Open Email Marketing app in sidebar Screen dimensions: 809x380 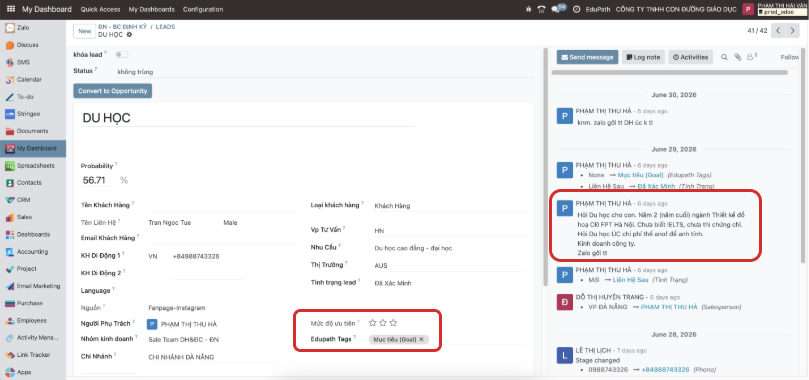[33, 286]
